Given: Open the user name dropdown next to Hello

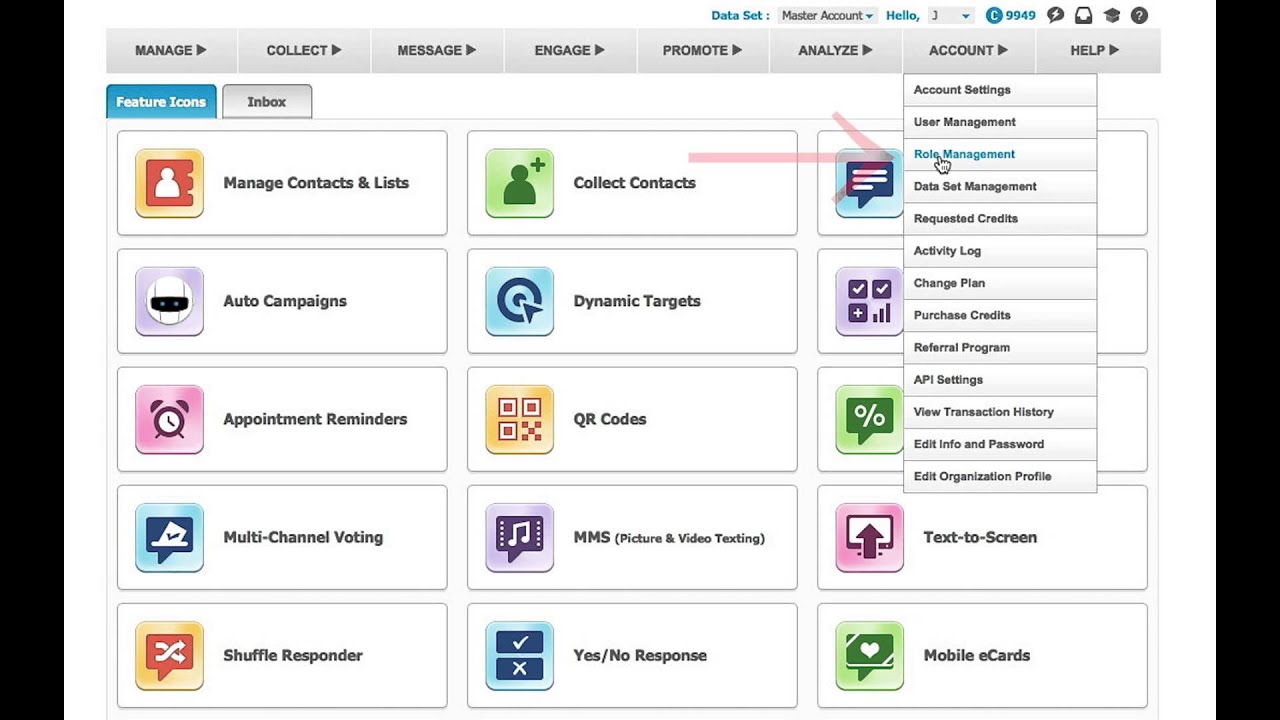Looking at the screenshot, I should pyautogui.click(x=950, y=15).
